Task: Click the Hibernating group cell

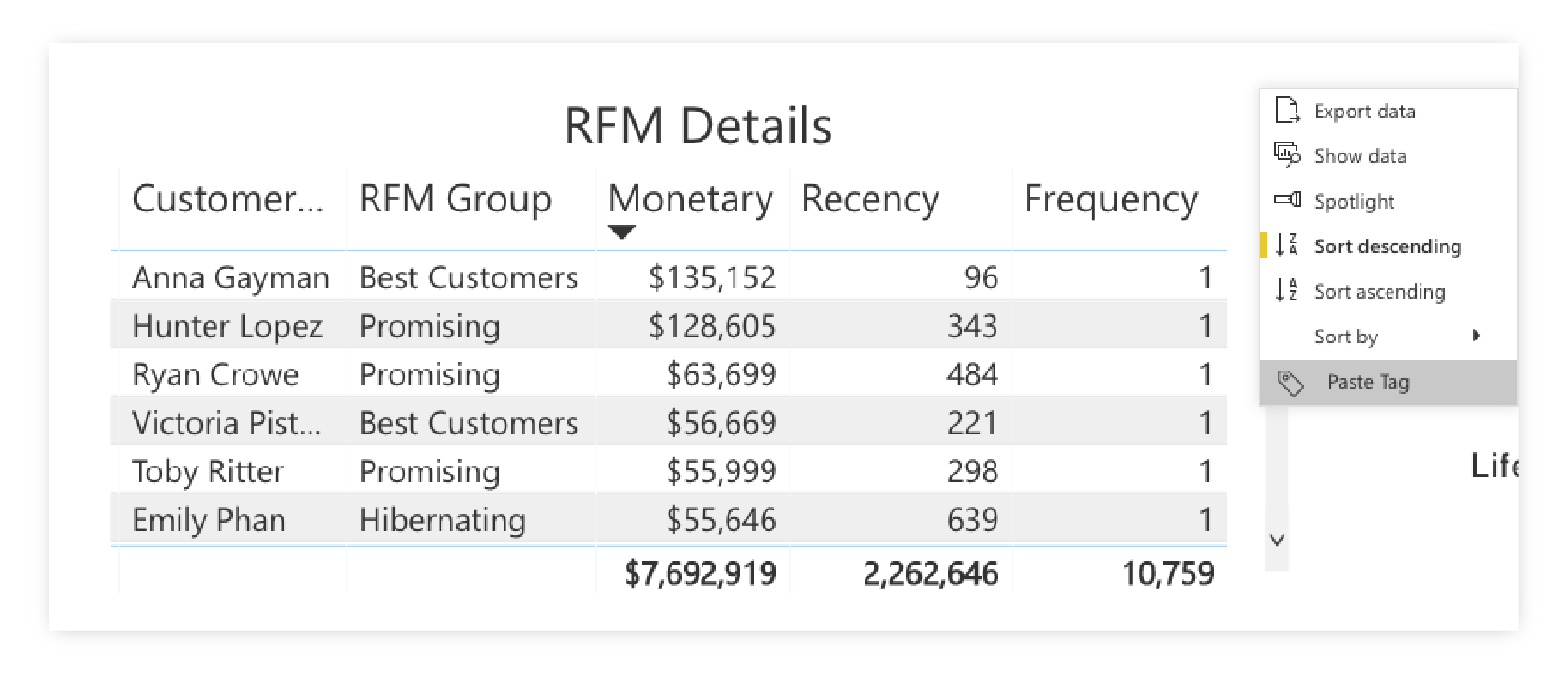Action: click(442, 520)
